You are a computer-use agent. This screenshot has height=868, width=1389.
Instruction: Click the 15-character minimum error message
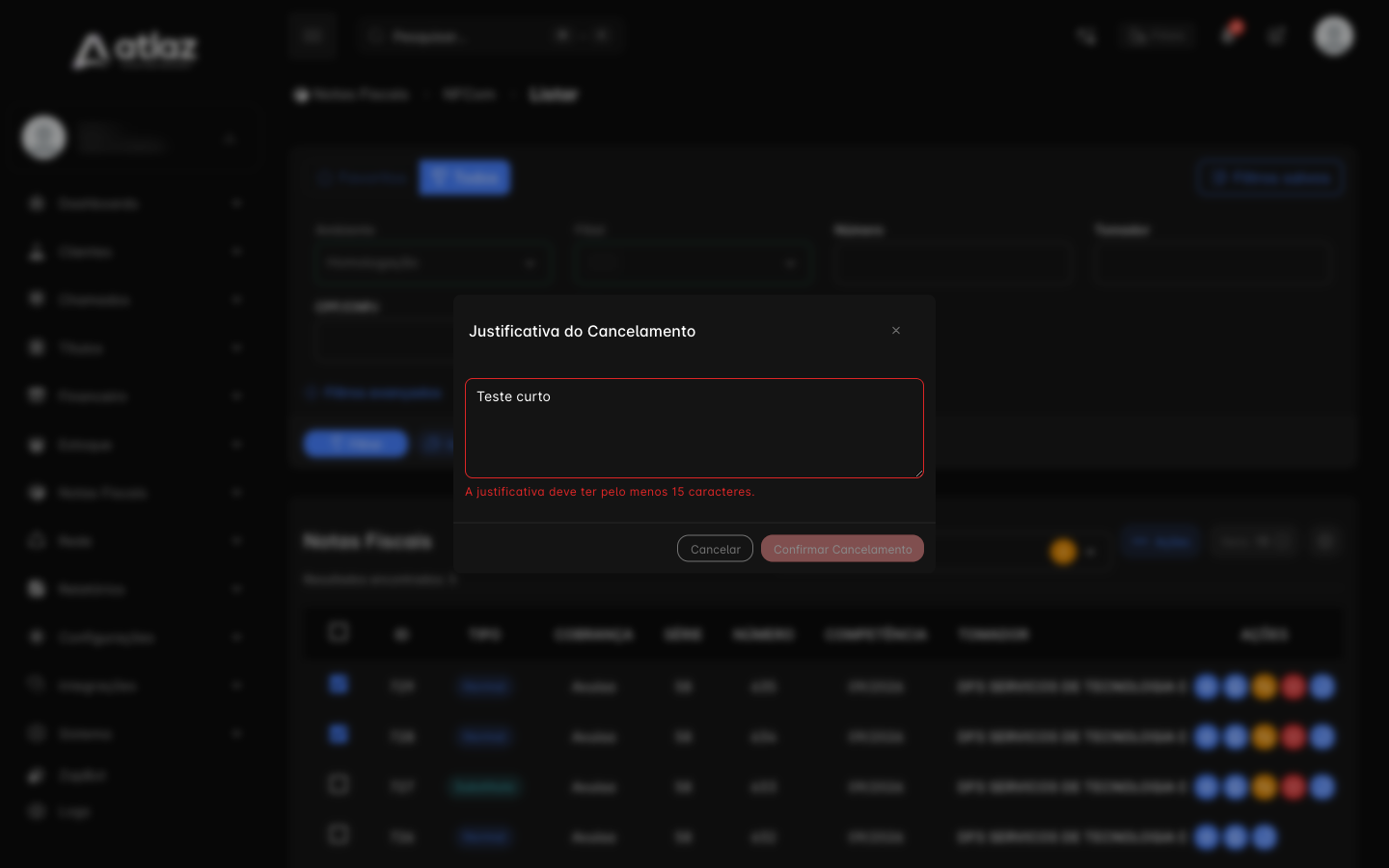coord(610,492)
